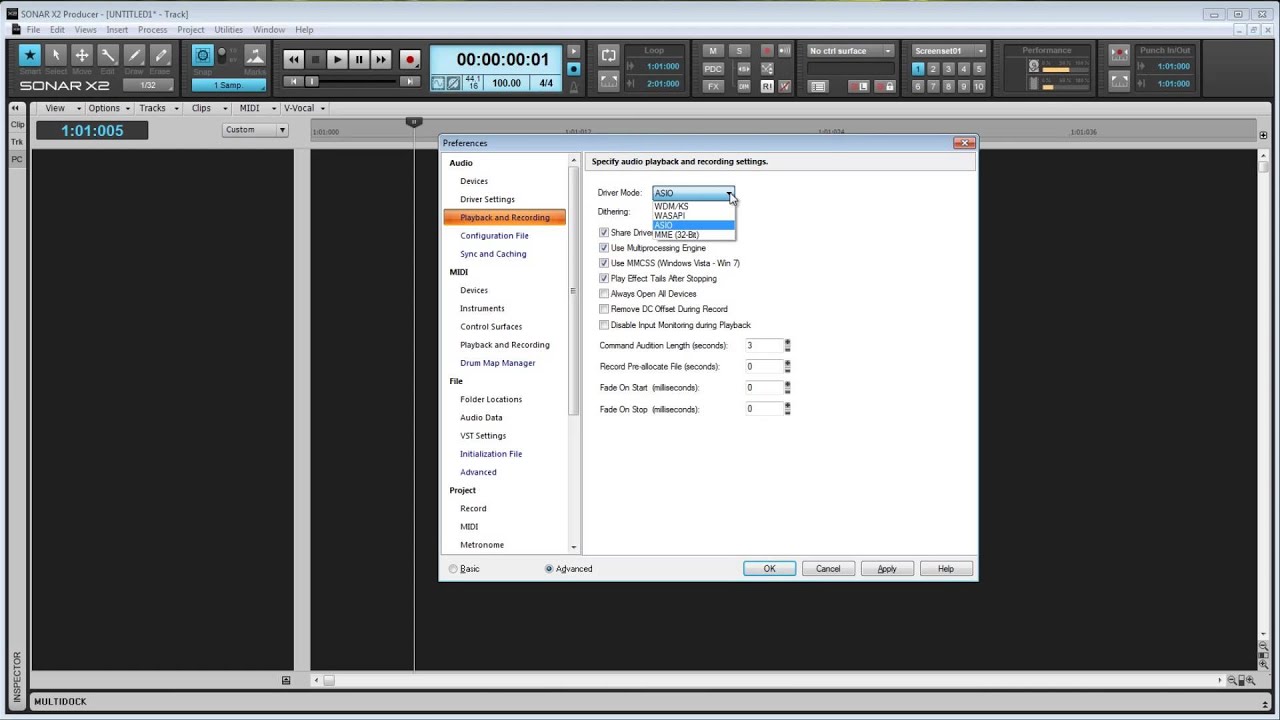Toggle Play Effect Tails After Stopping
The height and width of the screenshot is (720, 1280).
[x=604, y=278]
